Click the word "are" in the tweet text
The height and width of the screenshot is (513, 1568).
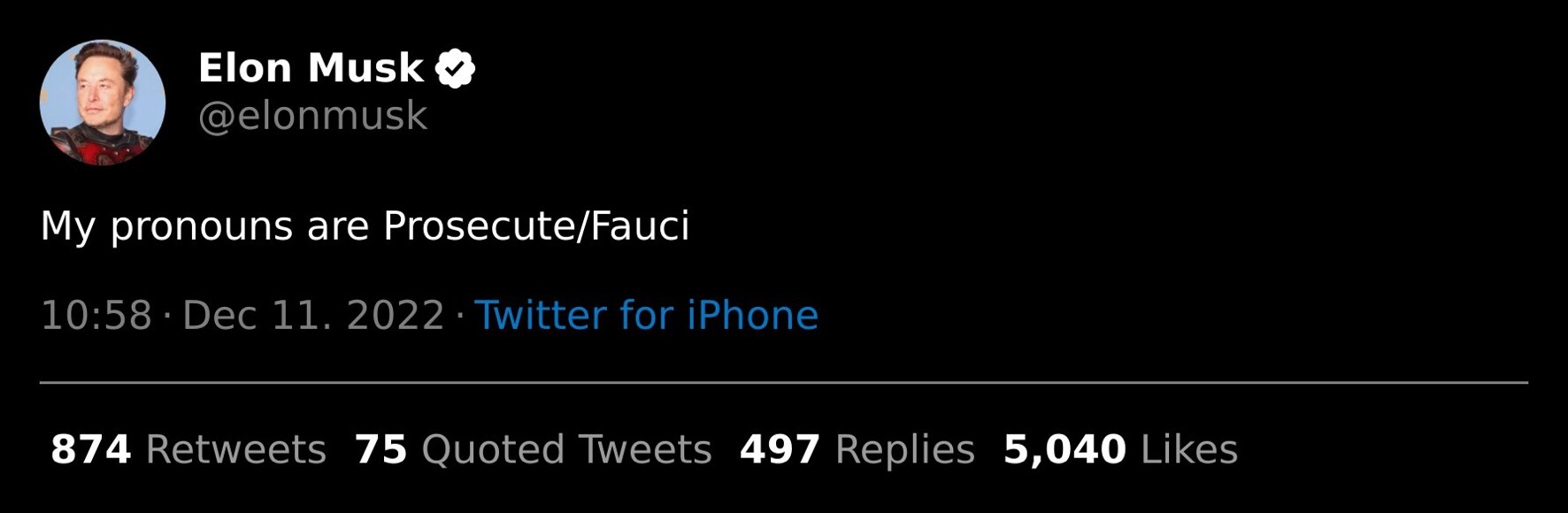(337, 226)
